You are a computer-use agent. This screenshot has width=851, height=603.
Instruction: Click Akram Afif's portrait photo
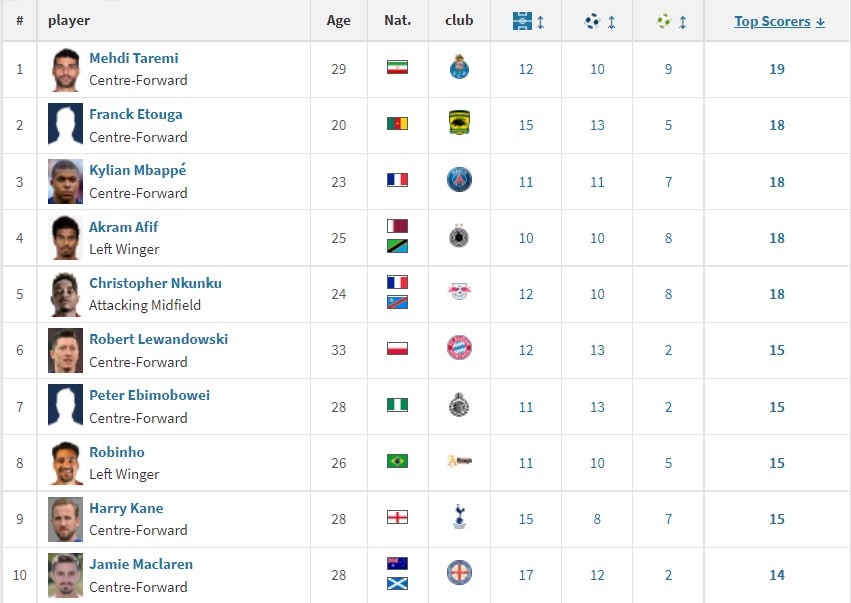pos(65,237)
